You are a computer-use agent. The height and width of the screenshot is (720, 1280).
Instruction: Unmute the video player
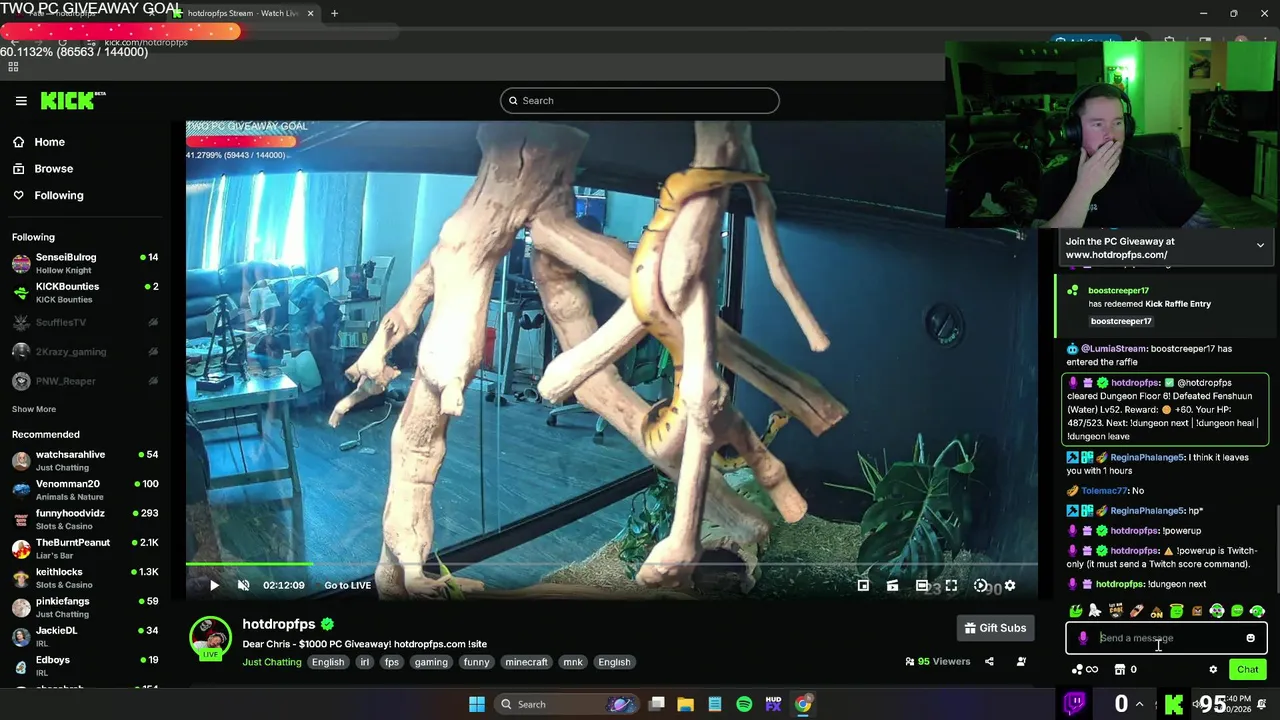click(243, 586)
